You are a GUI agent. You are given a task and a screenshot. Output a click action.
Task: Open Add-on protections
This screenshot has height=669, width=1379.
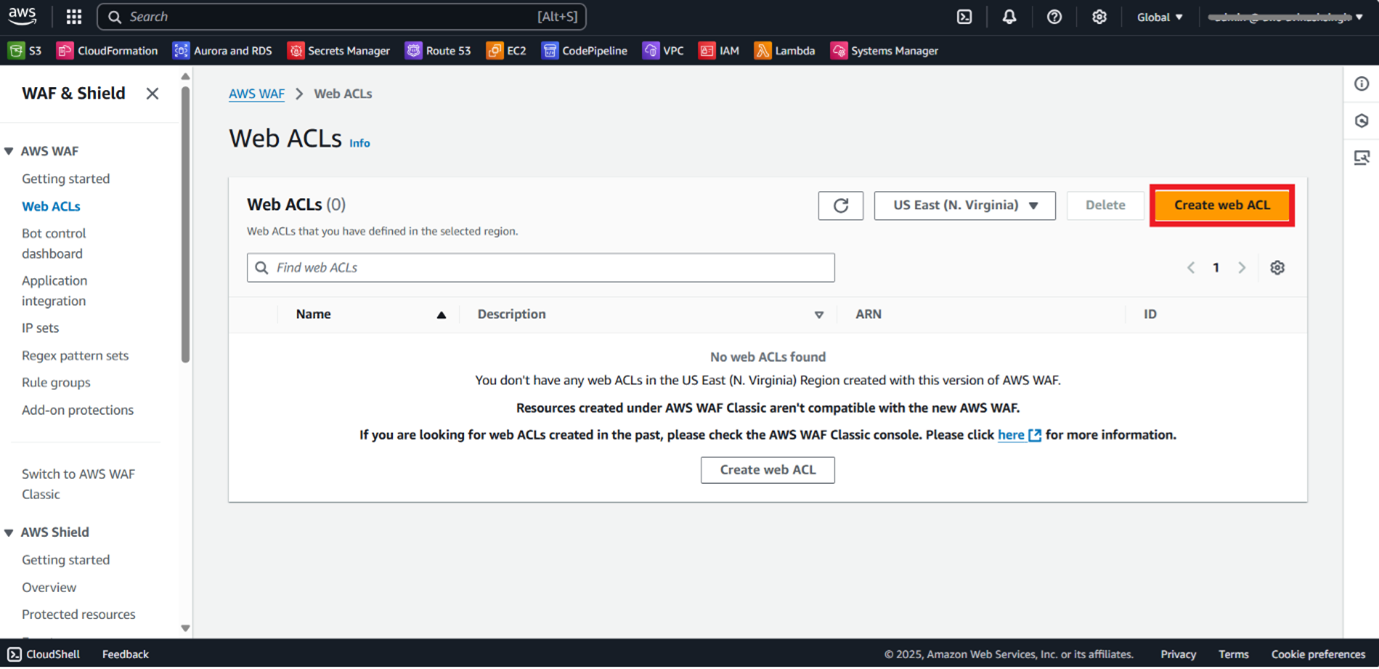78,410
